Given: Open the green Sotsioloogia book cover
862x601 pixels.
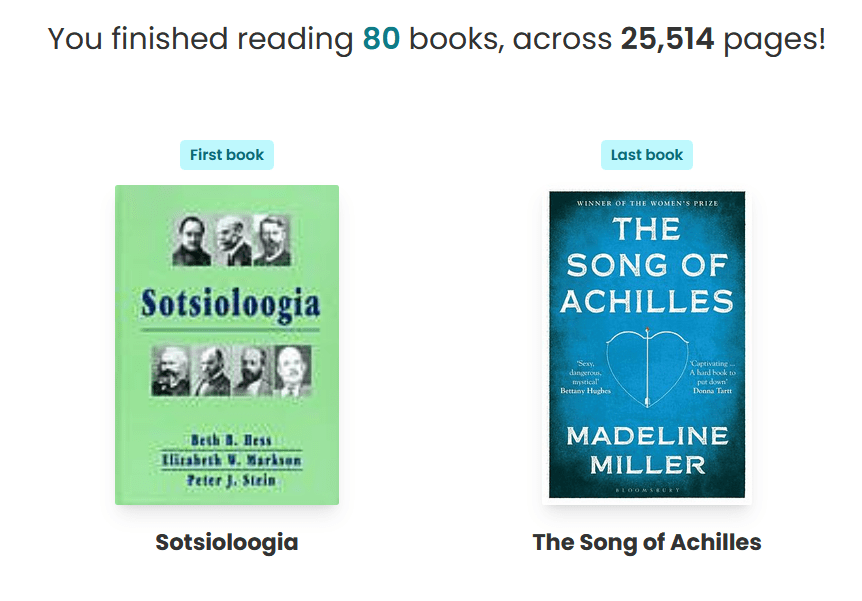Looking at the screenshot, I should click(227, 345).
